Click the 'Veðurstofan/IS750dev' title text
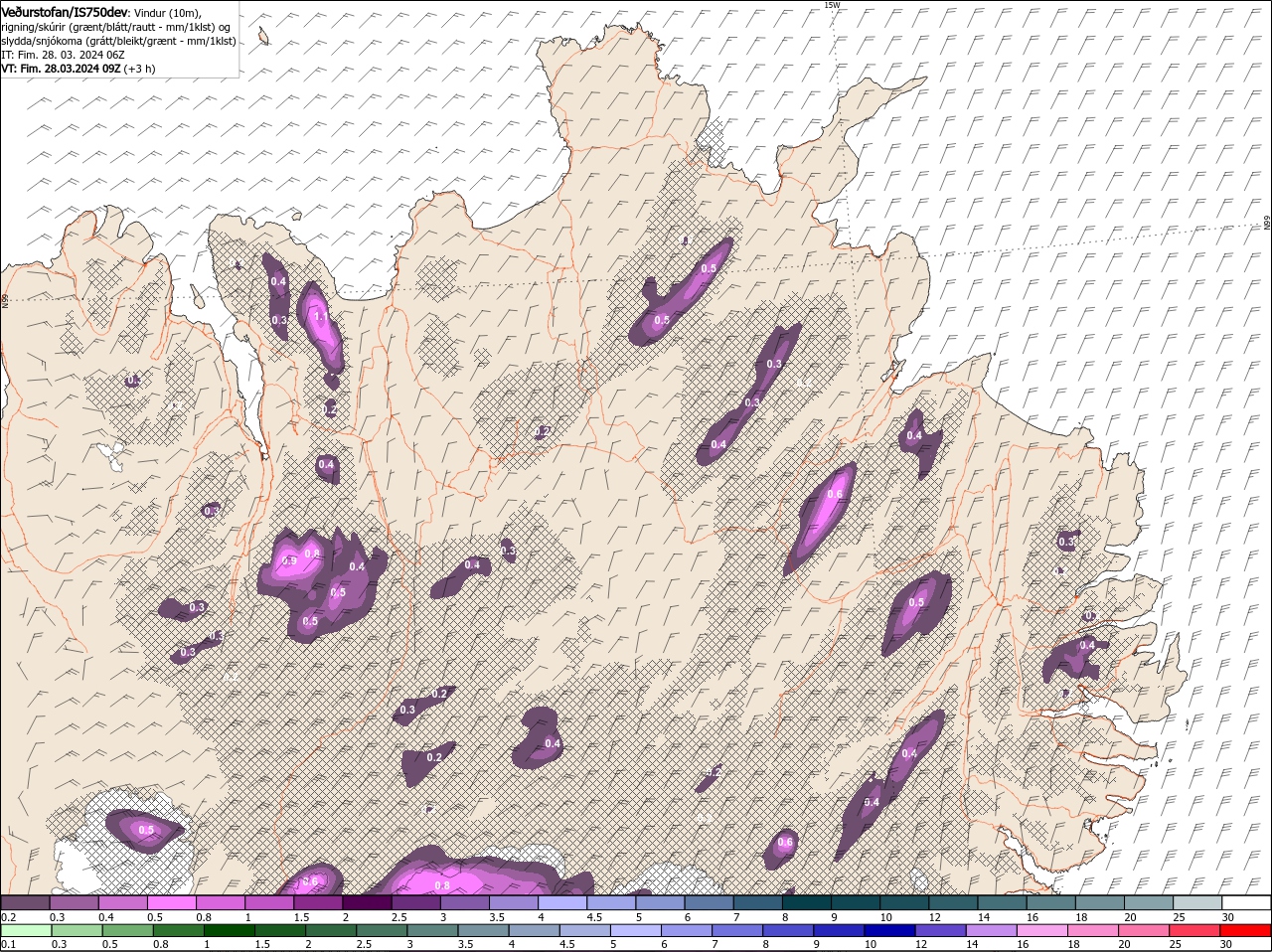The image size is (1272, 952). [x=65, y=11]
